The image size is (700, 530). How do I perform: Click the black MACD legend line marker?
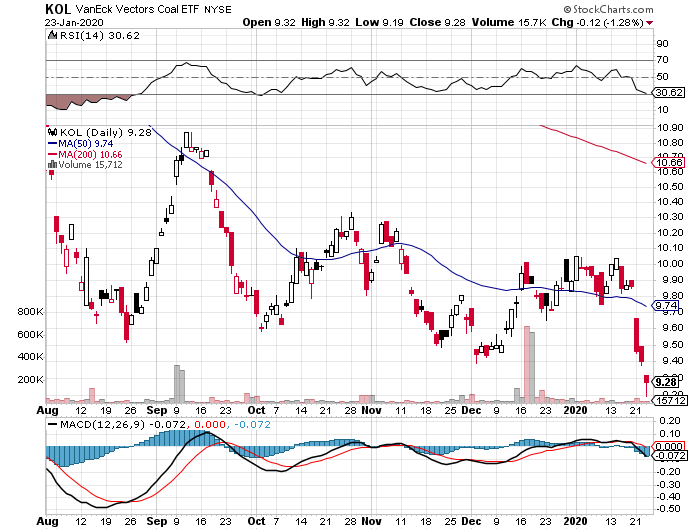(x=53, y=424)
